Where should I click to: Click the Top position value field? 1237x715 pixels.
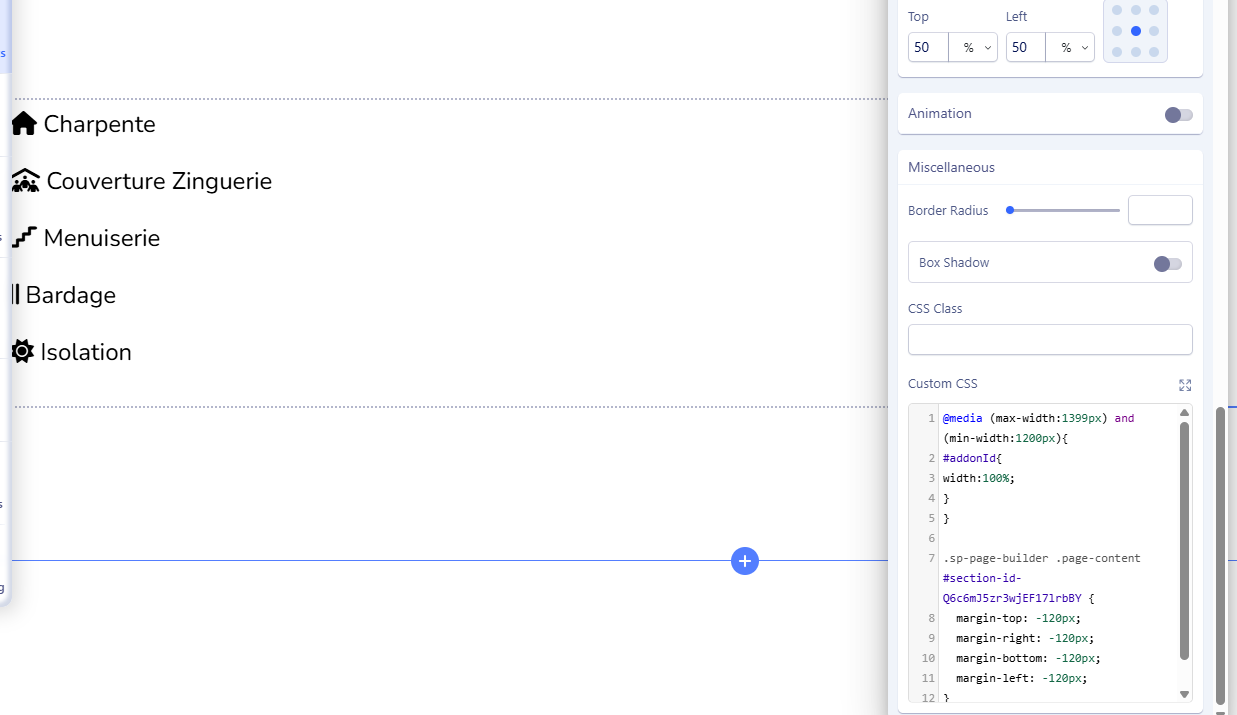(928, 47)
